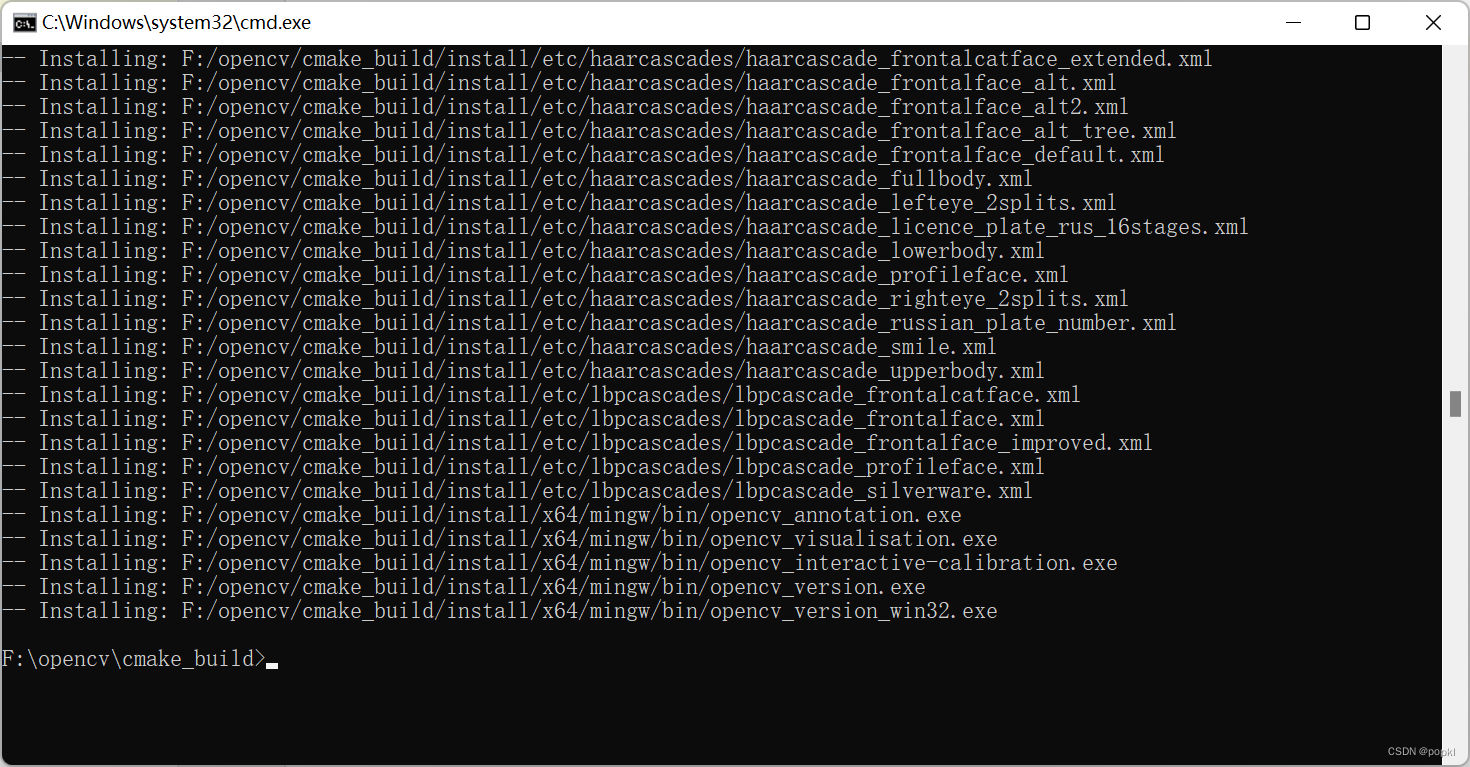Click the haarcascade_fullbody.xml line
The width and height of the screenshot is (1470, 767).
point(517,179)
